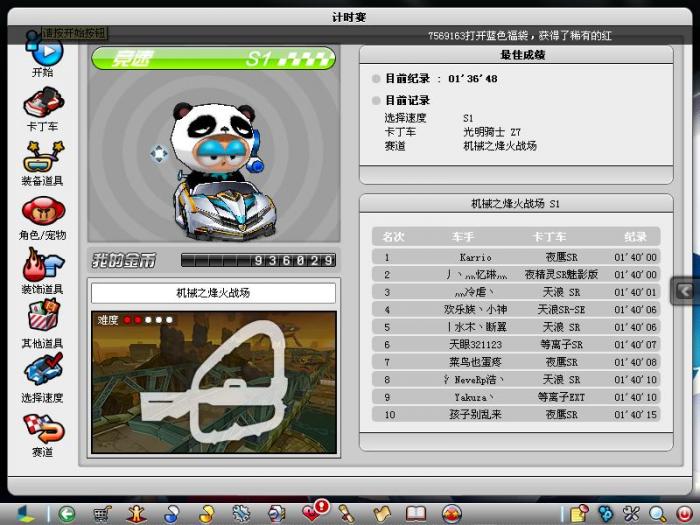
Task: Click the magnifying glass search icon
Action: [x=658, y=514]
